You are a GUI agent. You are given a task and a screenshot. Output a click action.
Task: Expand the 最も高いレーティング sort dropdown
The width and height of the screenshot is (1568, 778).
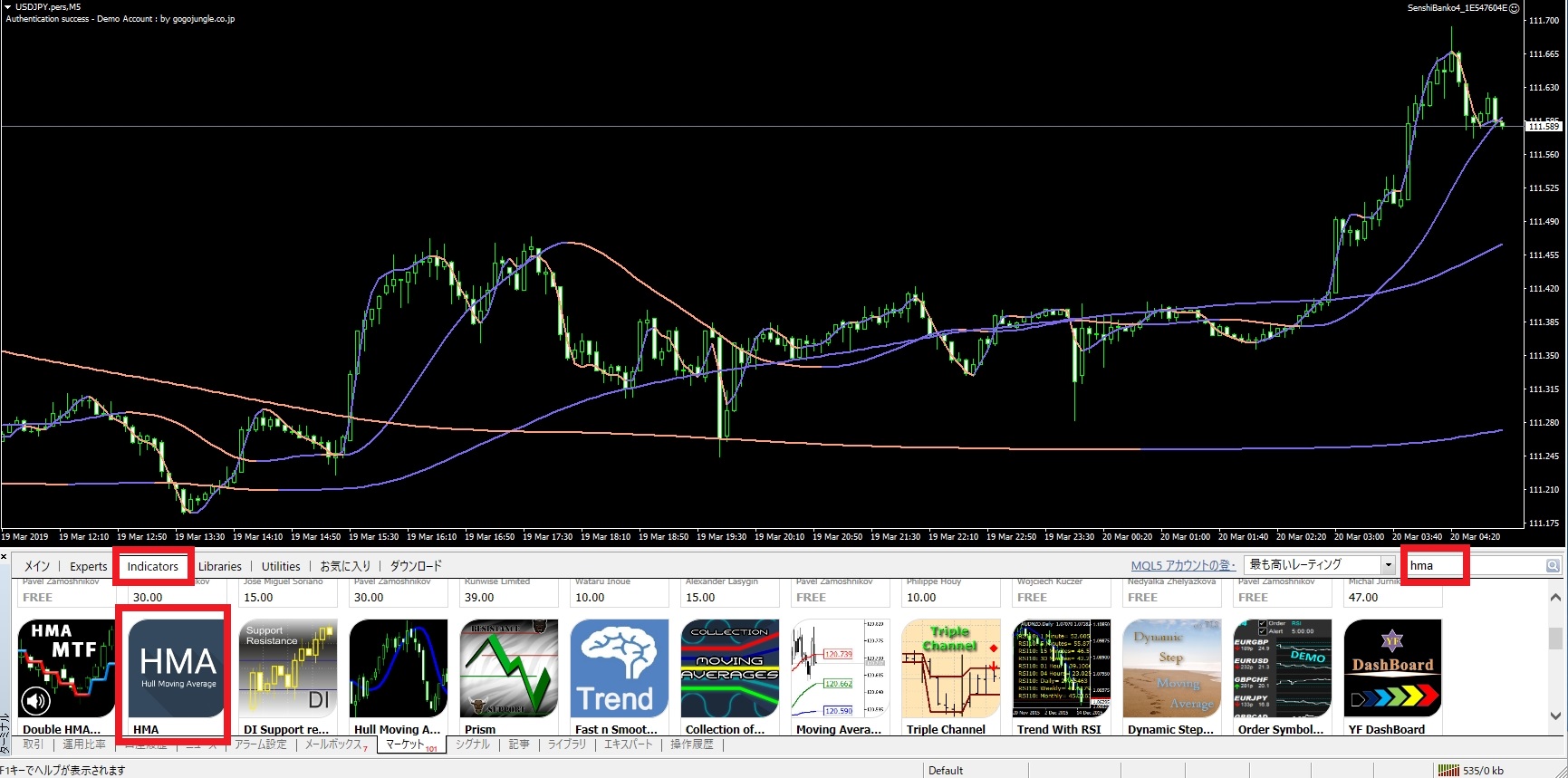pyautogui.click(x=1387, y=565)
